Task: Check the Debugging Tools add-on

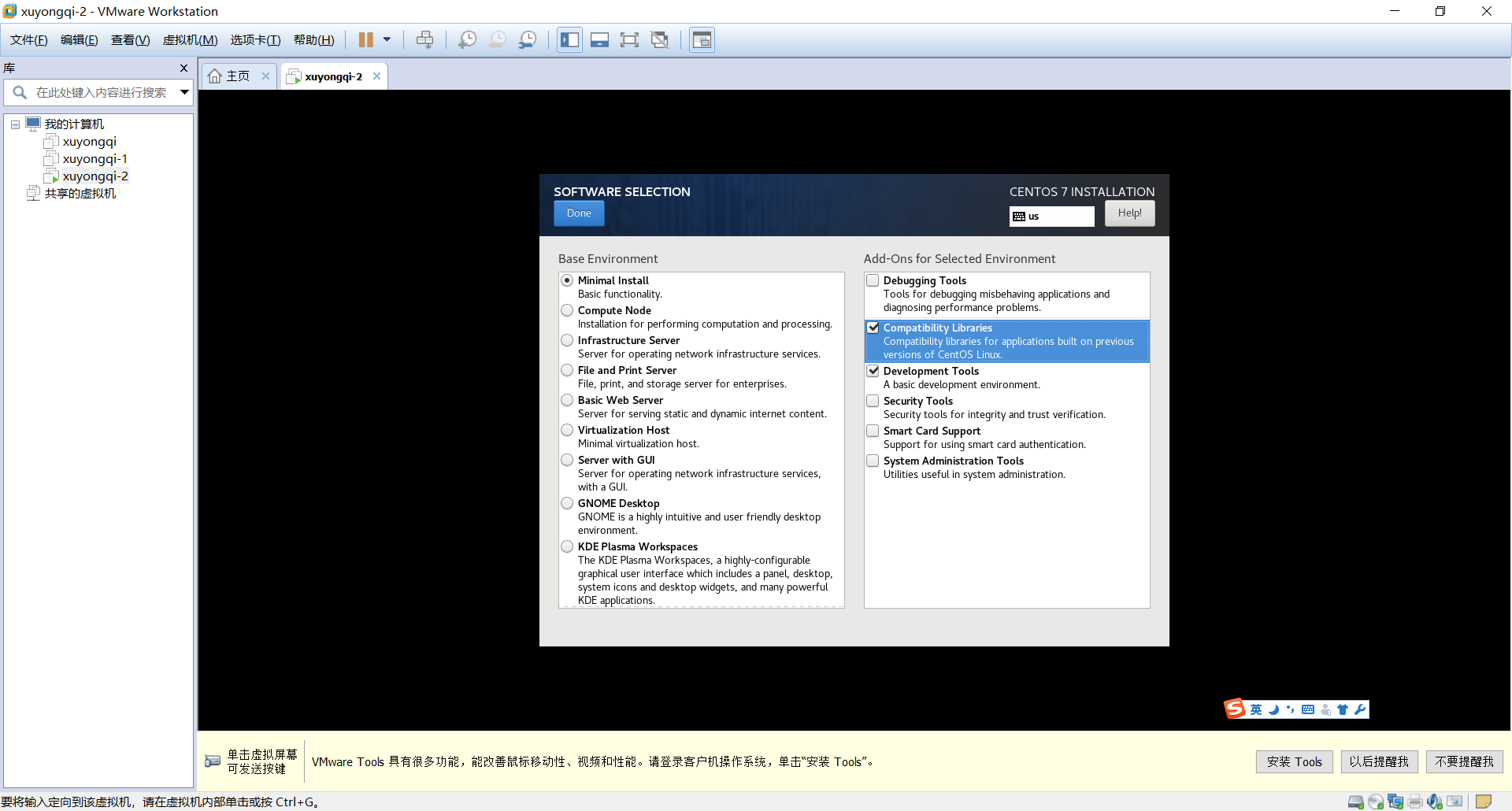Action: point(873,280)
